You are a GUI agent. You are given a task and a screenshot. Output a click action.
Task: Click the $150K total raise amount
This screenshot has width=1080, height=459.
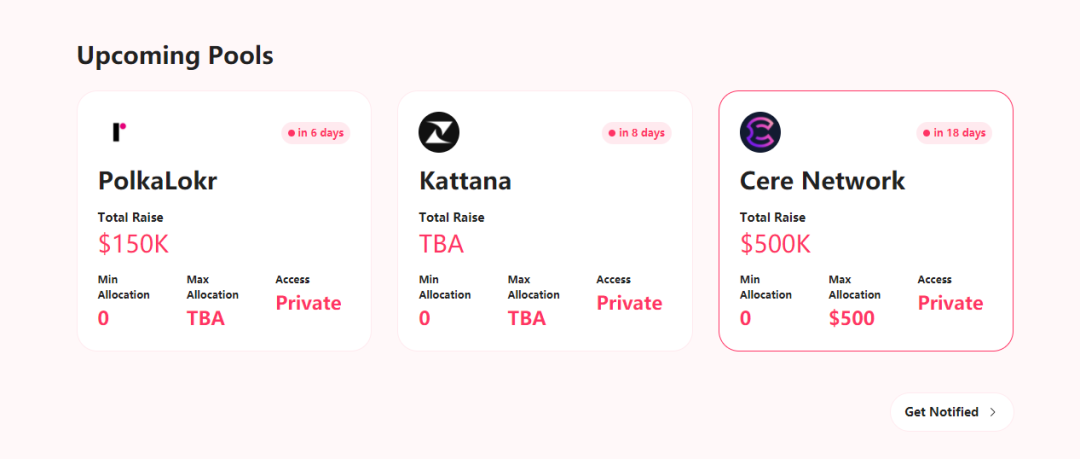(x=134, y=244)
